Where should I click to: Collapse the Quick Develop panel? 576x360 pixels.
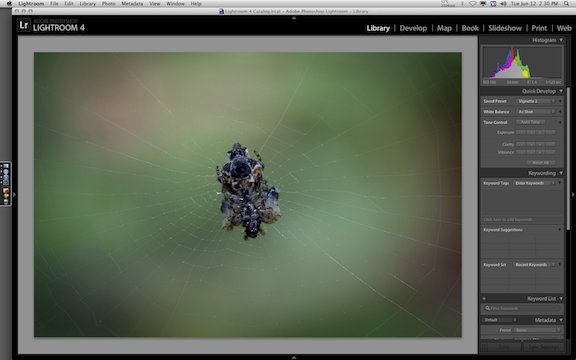click(x=561, y=91)
